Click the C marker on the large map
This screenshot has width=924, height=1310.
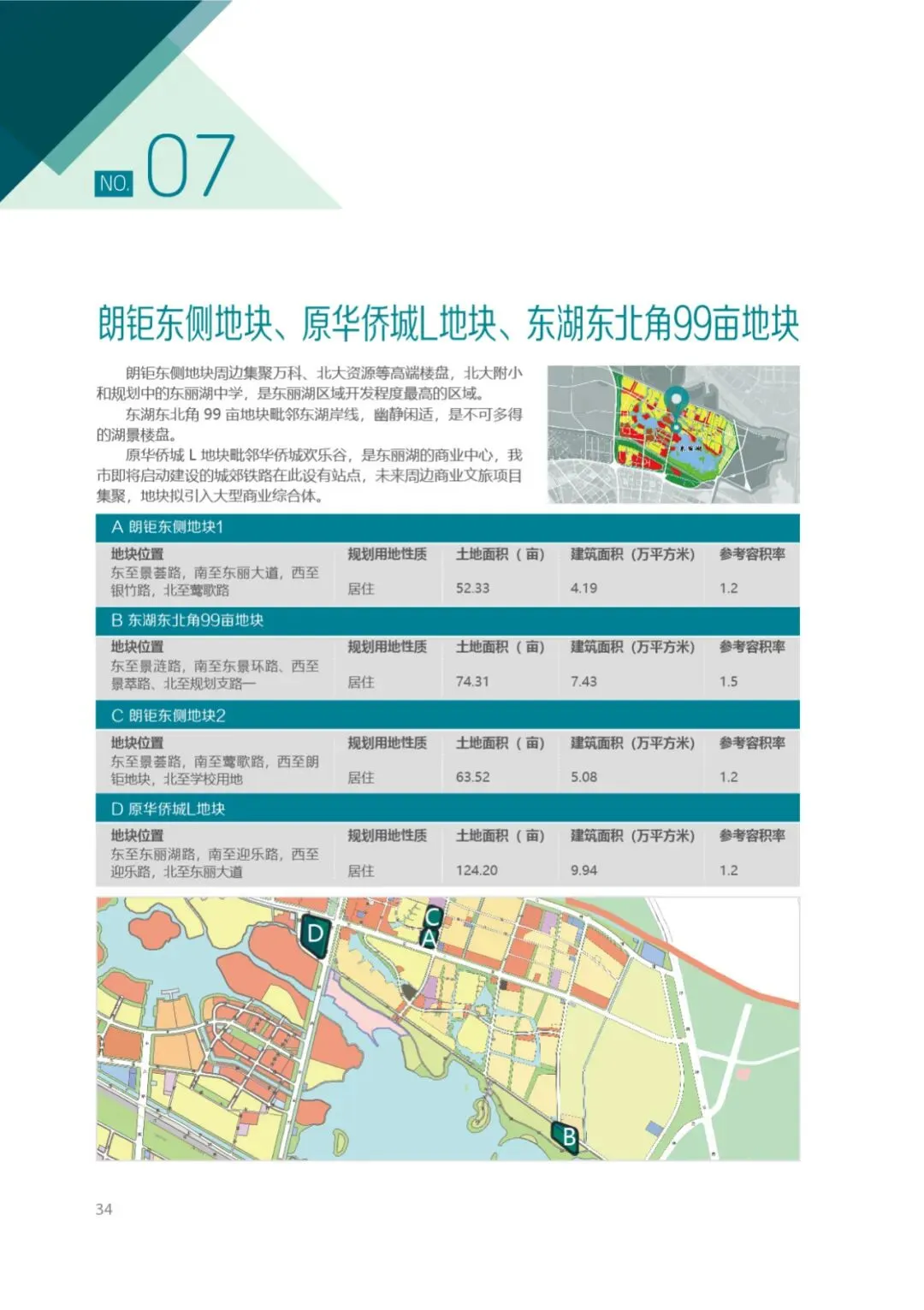pos(433,917)
